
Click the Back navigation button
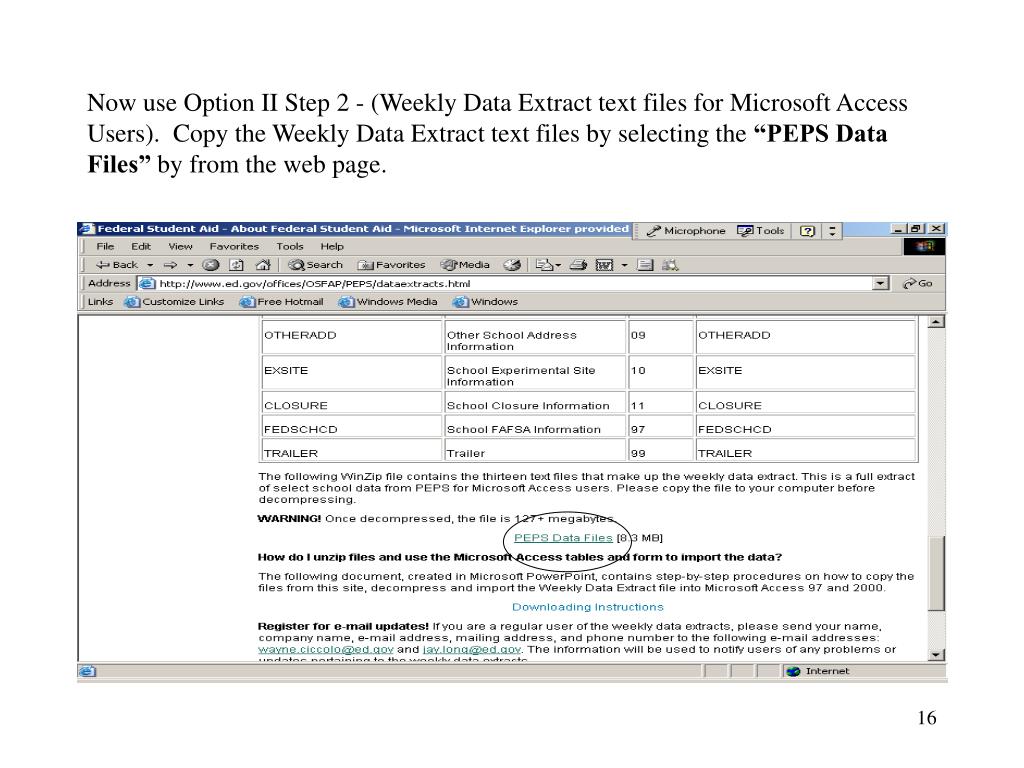[116, 265]
